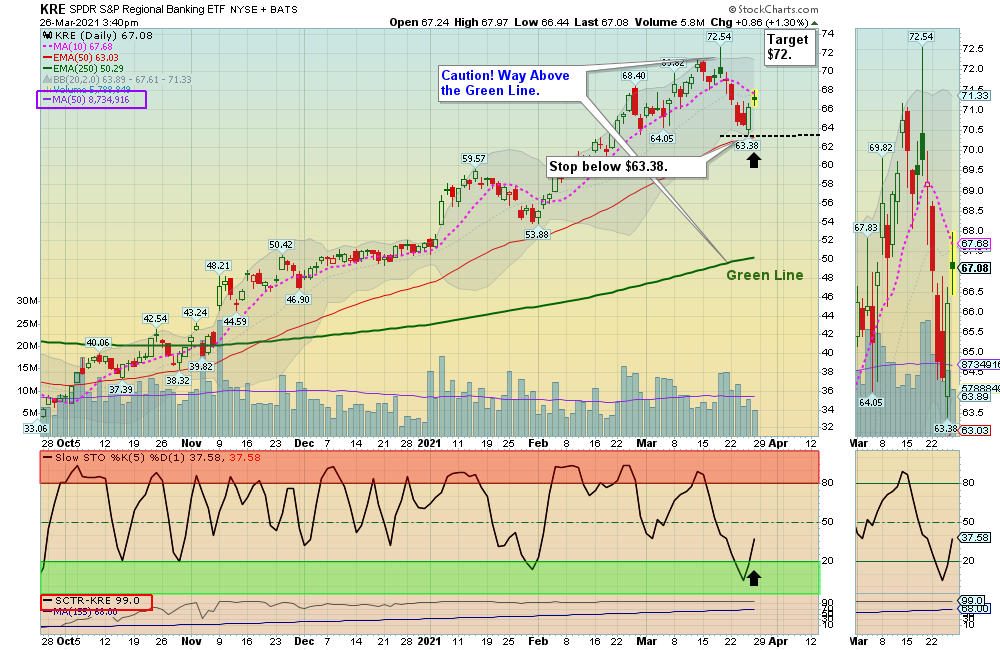Image resolution: width=1000 pixels, height=650 pixels.
Task: Click the Stop below $63.38 label
Action: coord(625,165)
